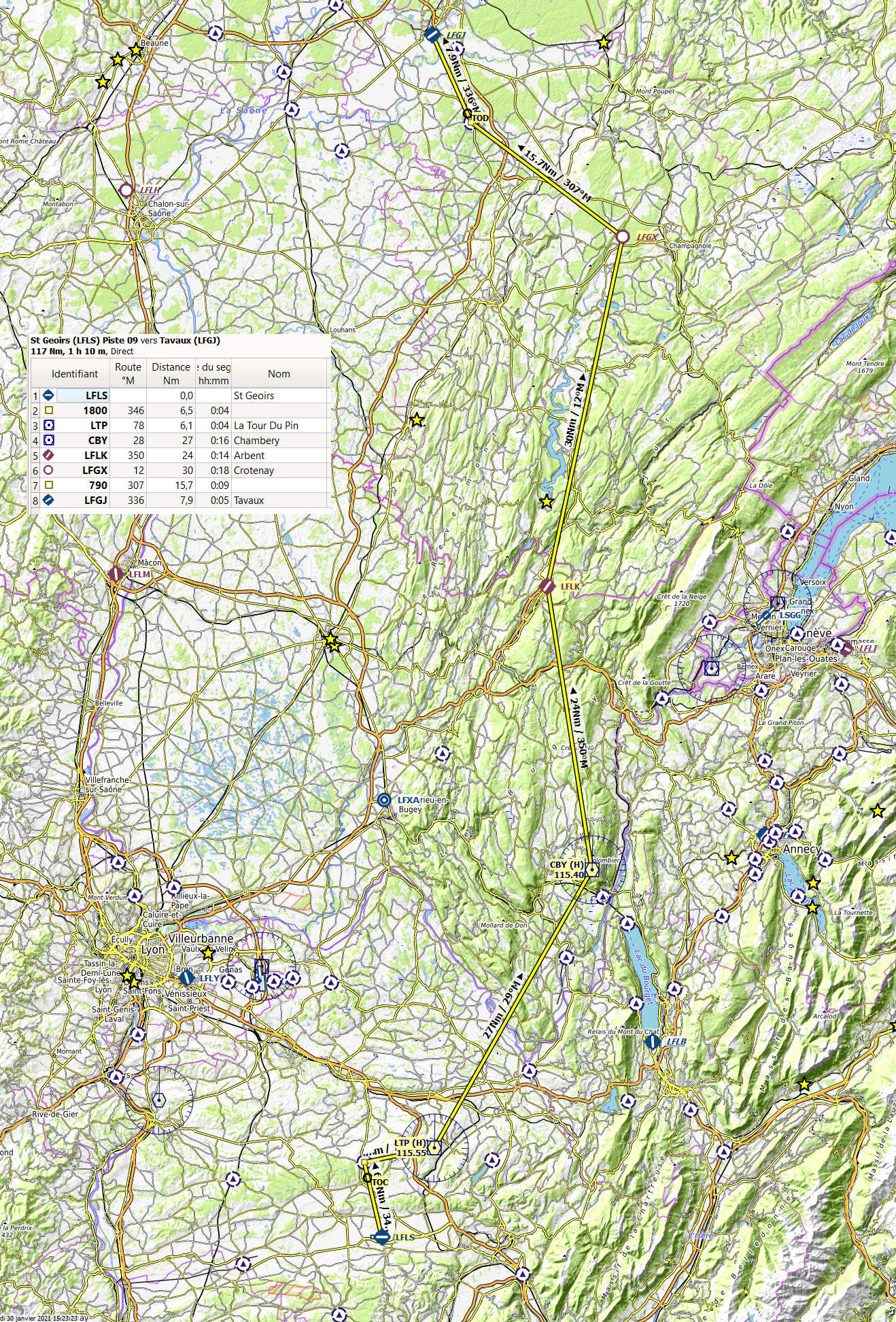Click the Distance Nm column header
896x1322 pixels.
click(171, 373)
